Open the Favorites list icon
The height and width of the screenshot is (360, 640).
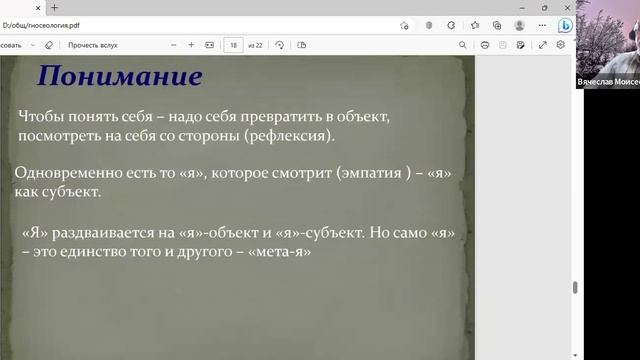pyautogui.click(x=475, y=25)
